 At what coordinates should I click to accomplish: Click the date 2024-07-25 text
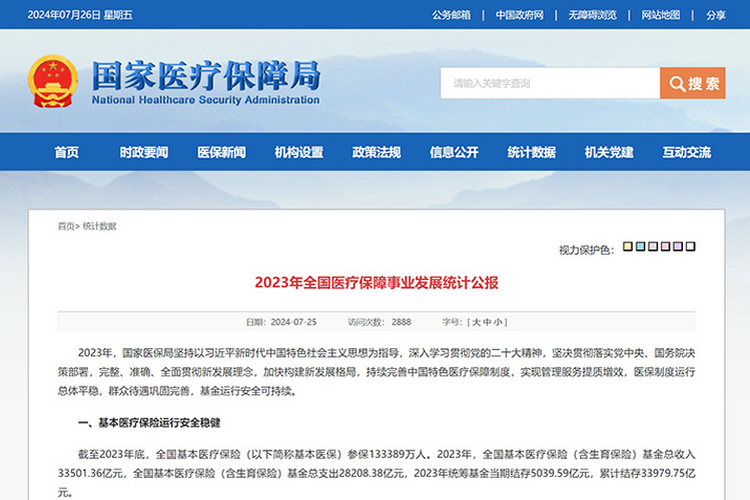294,322
